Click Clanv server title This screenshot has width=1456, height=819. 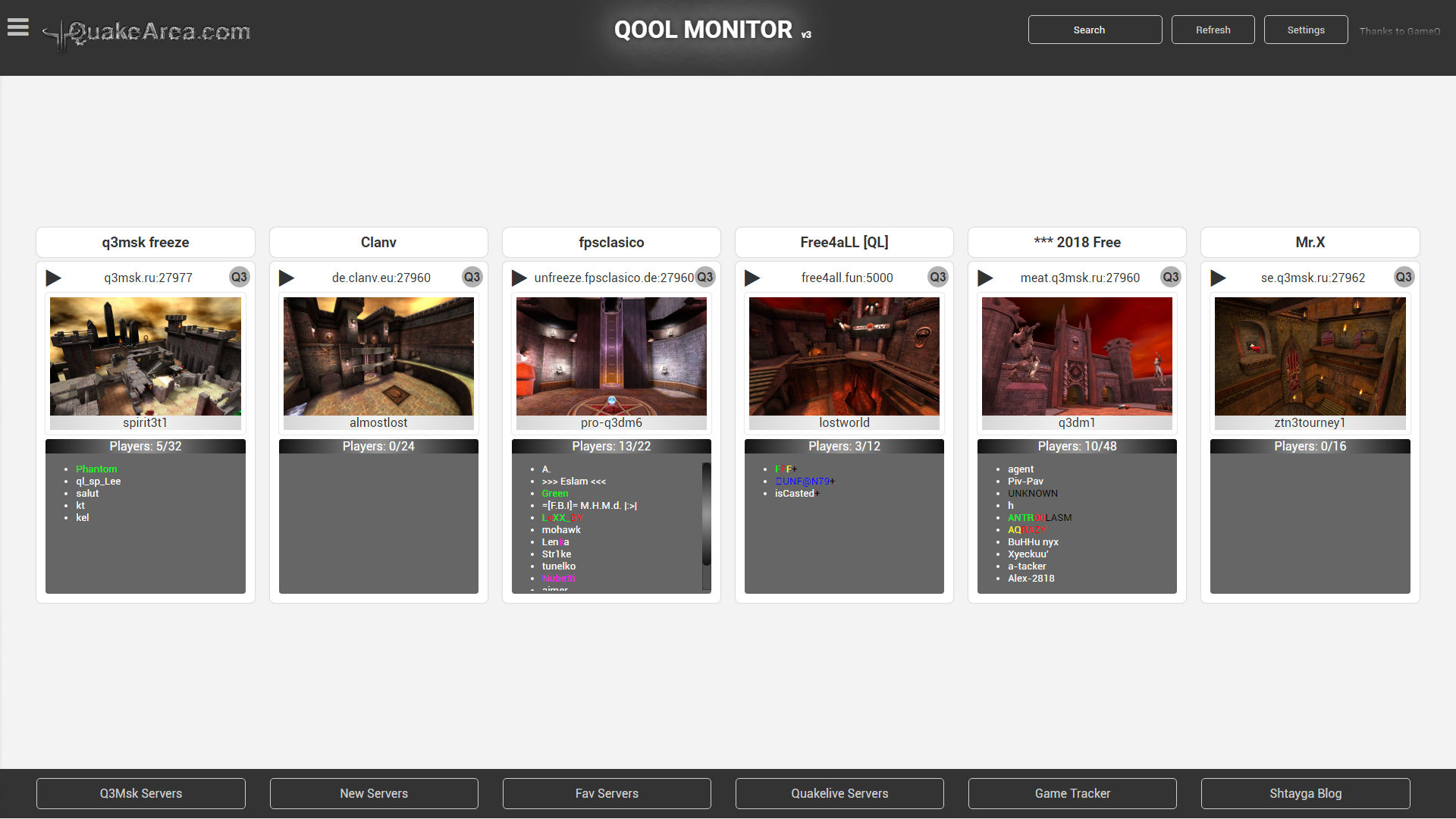[378, 243]
